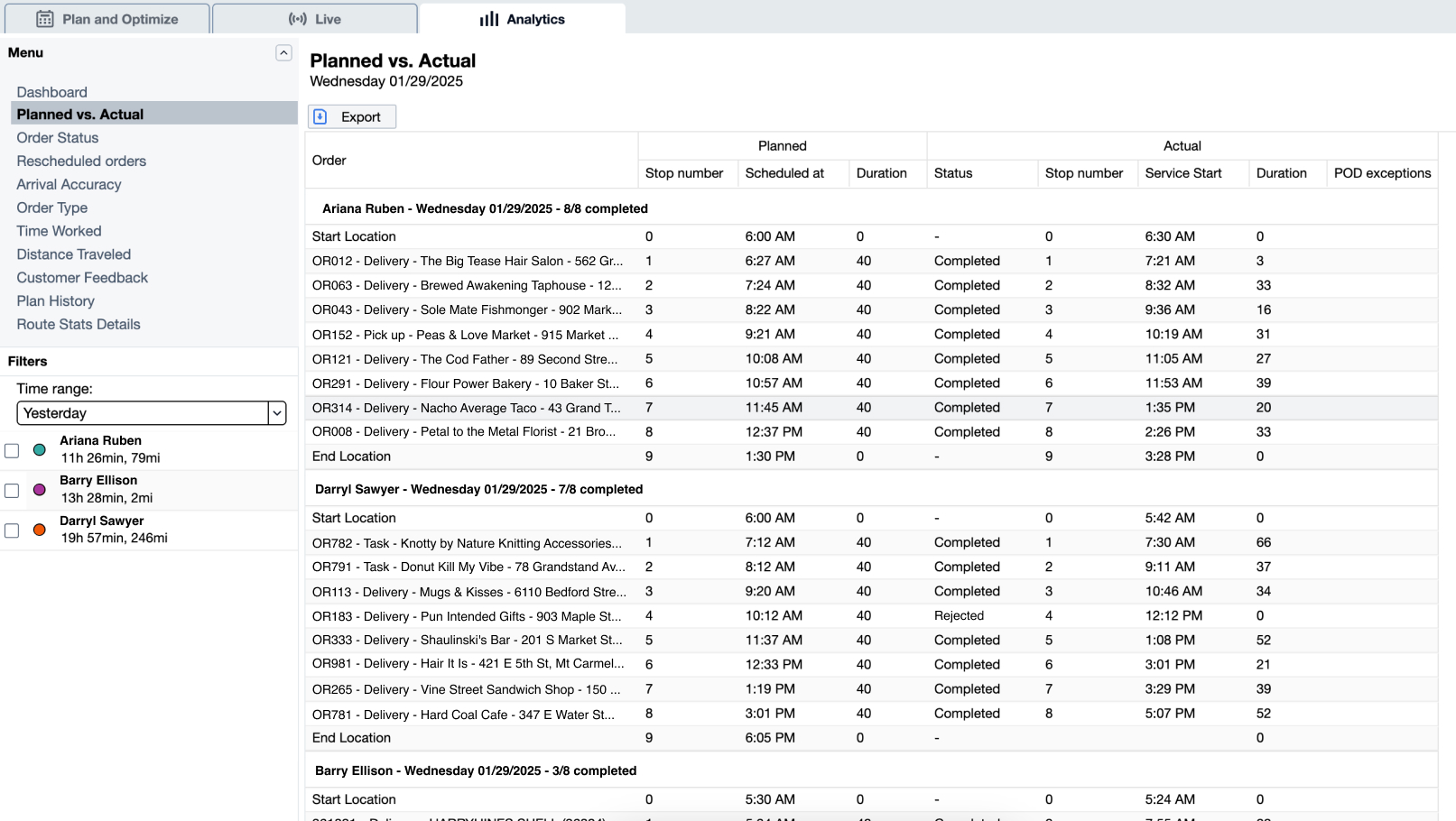Open the Time range dropdown arrow
The width and height of the screenshot is (1456, 821).
(277, 413)
